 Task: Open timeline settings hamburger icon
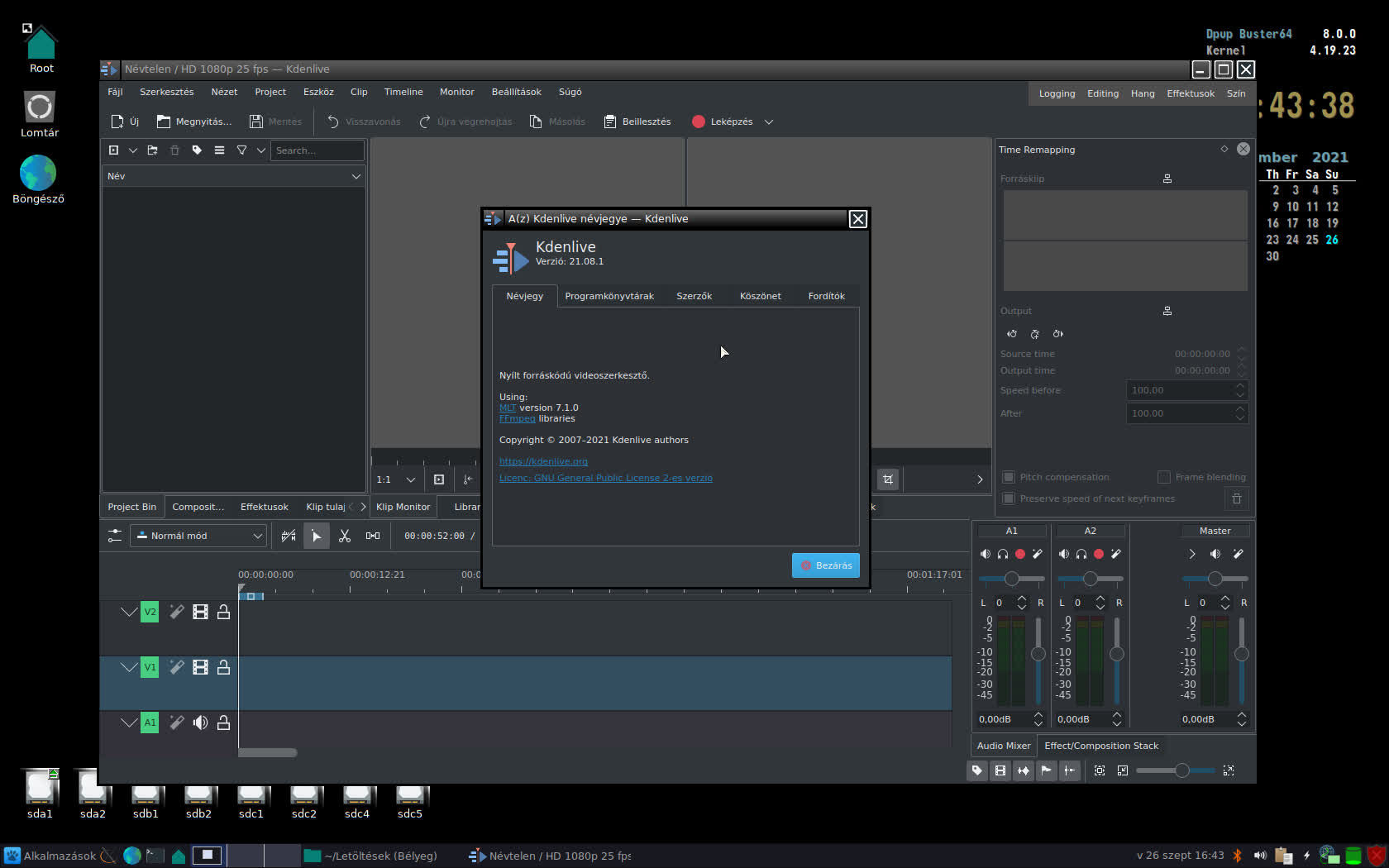(x=115, y=536)
